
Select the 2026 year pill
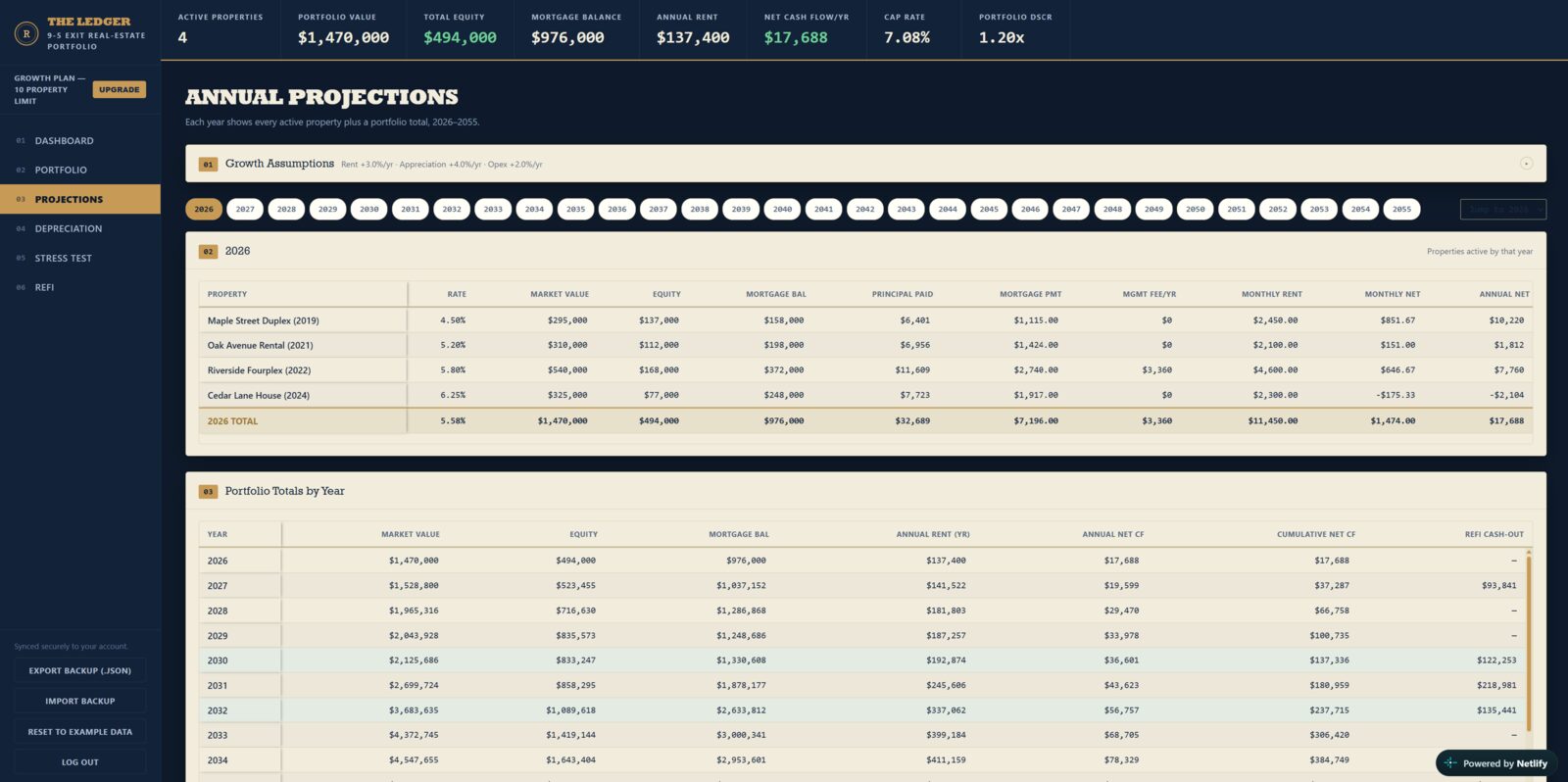[x=204, y=209]
